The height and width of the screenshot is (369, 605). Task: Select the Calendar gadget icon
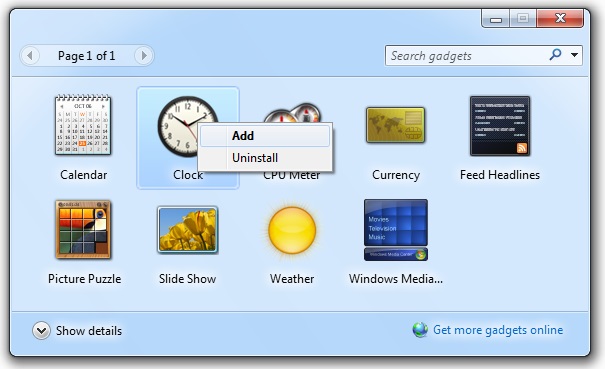tap(83, 125)
